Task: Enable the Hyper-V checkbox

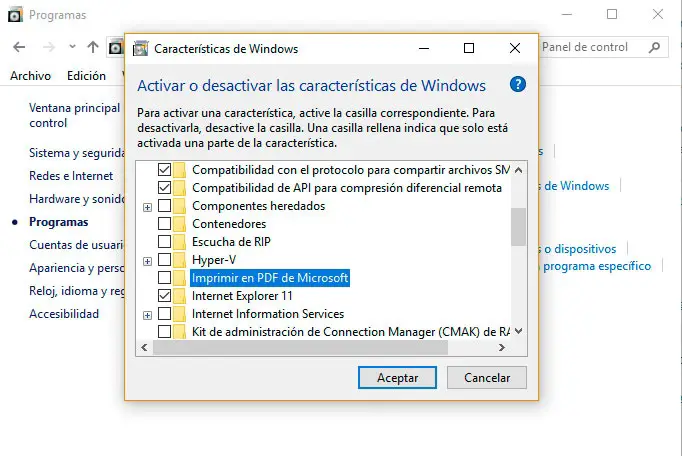Action: (164, 260)
